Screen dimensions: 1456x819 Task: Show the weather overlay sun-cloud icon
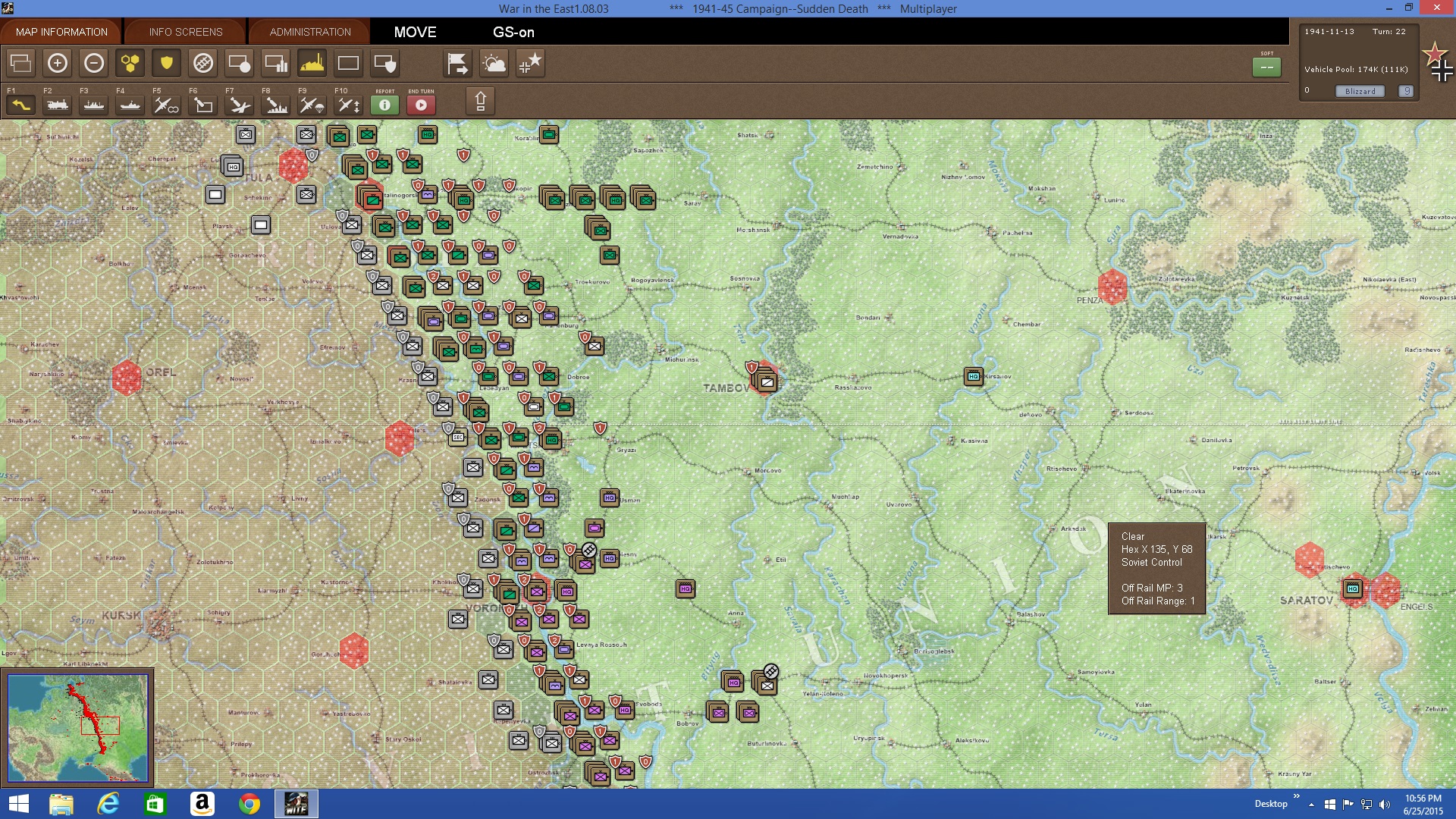pyautogui.click(x=494, y=63)
